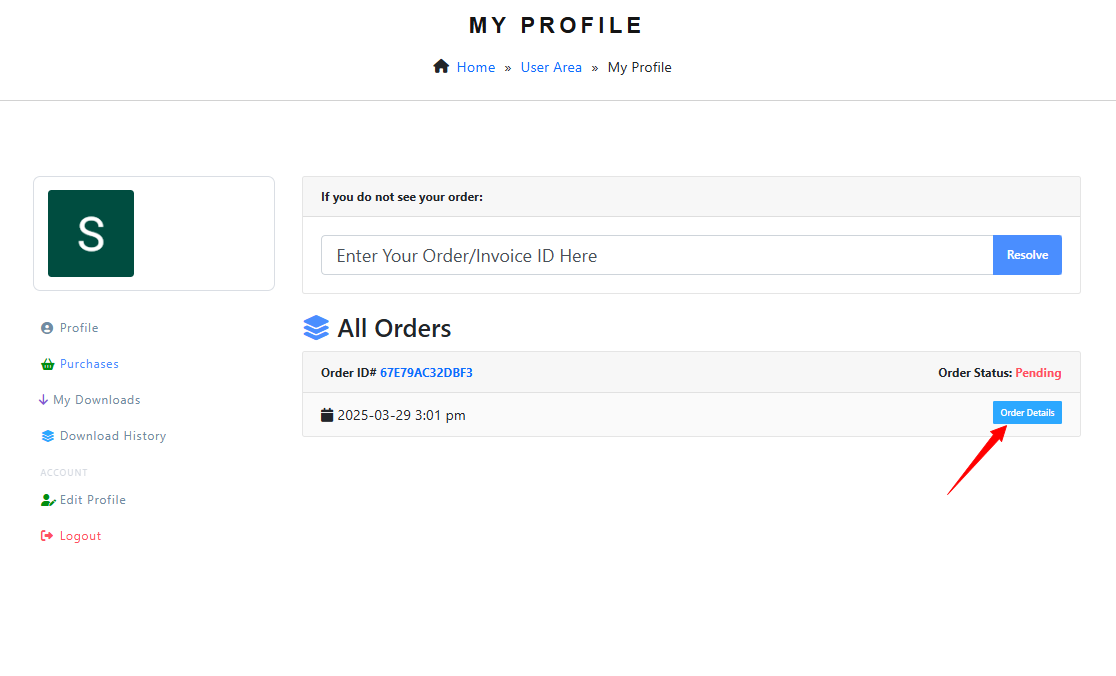Go to User Area breadcrumb link
Image resolution: width=1116 pixels, height=676 pixels.
point(551,67)
